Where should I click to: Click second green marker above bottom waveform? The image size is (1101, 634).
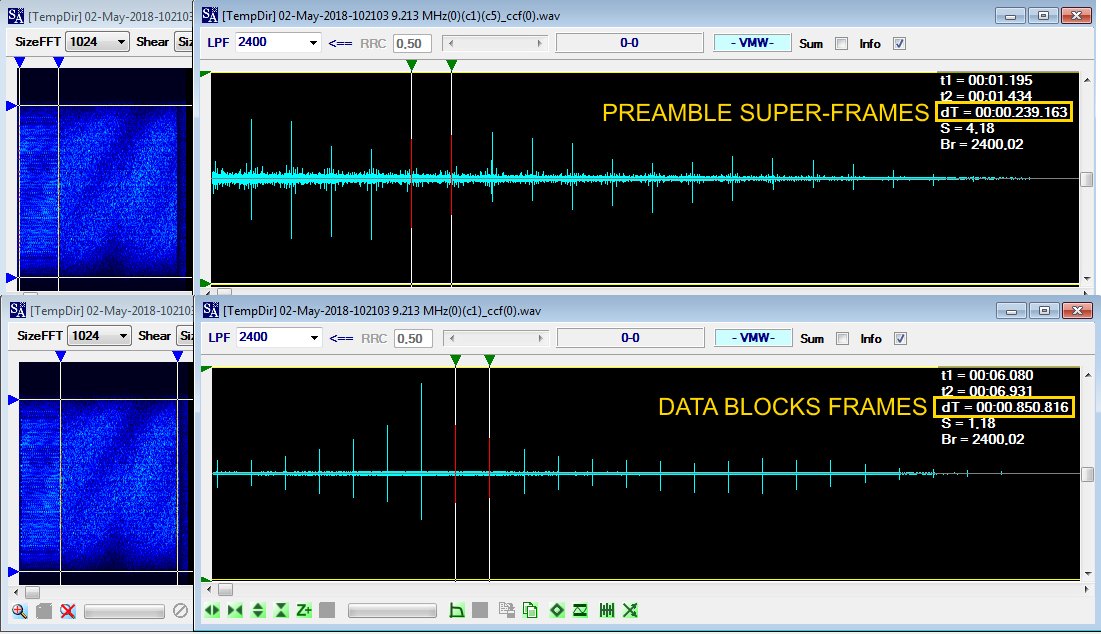(x=489, y=360)
